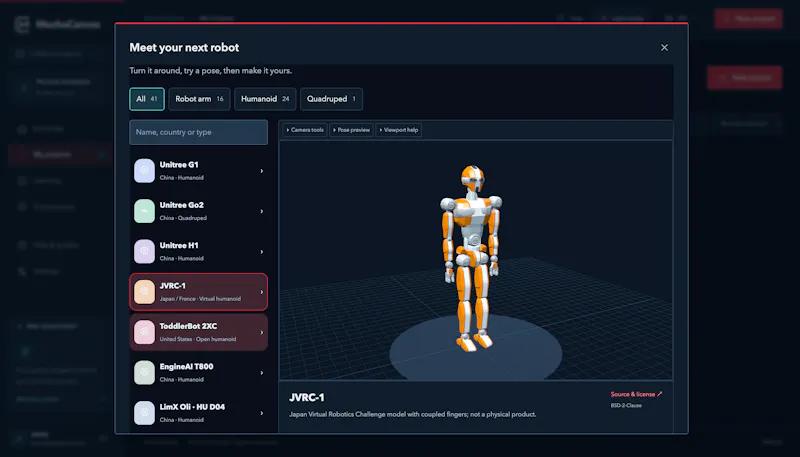Viewport: 800px width, 457px height.
Task: Click the Unitree H1 avatar icon
Action: [x=144, y=251]
